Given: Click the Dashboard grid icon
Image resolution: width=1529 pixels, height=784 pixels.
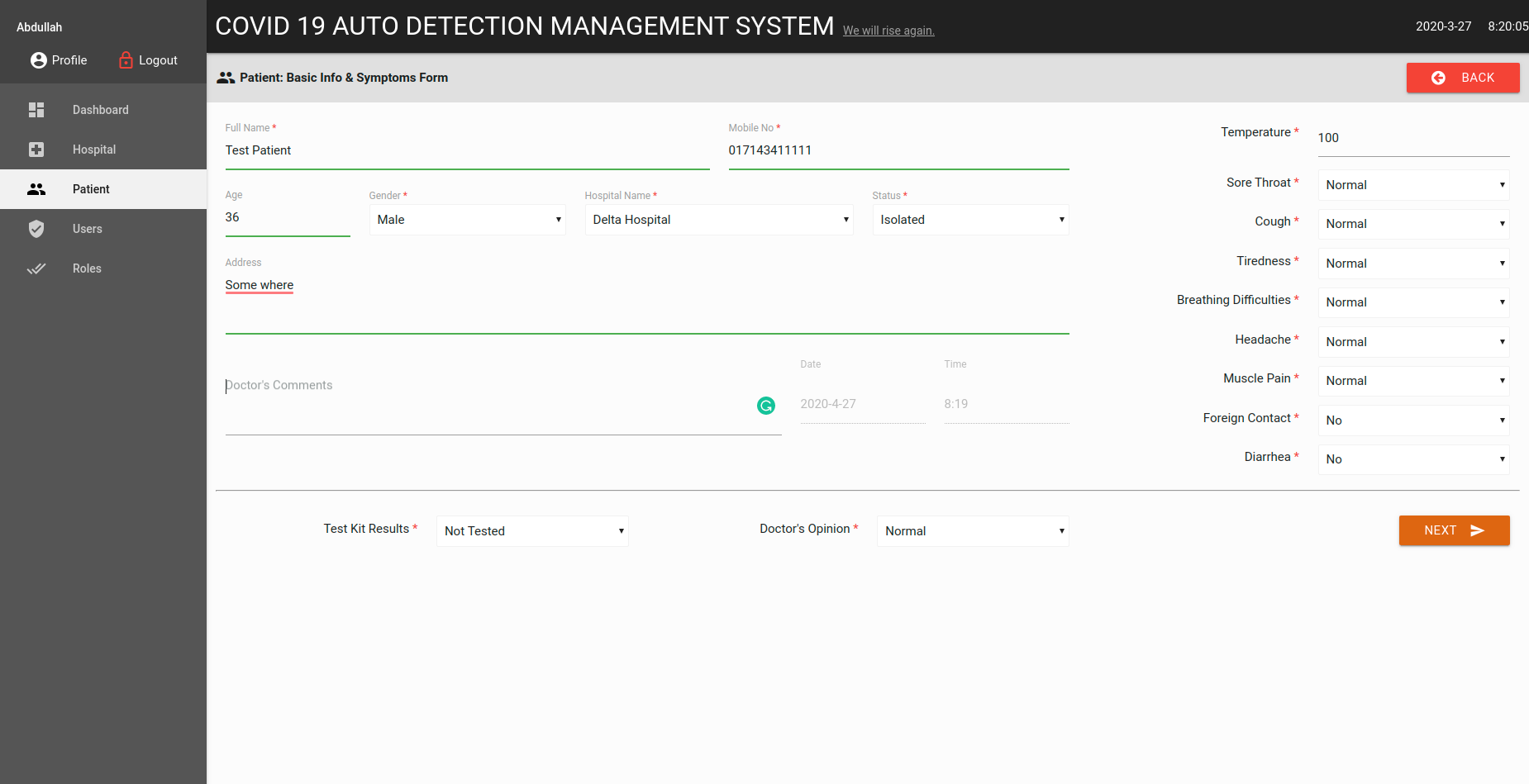Looking at the screenshot, I should [x=36, y=110].
